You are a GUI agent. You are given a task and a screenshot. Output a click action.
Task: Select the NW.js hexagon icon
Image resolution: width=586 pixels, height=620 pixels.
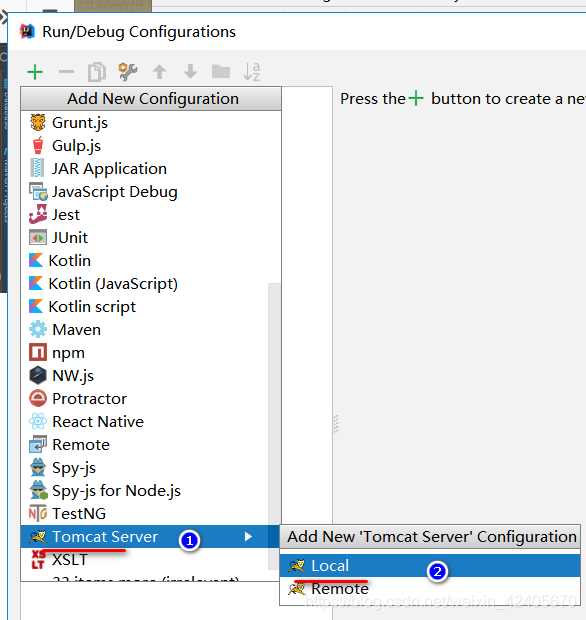click(38, 375)
